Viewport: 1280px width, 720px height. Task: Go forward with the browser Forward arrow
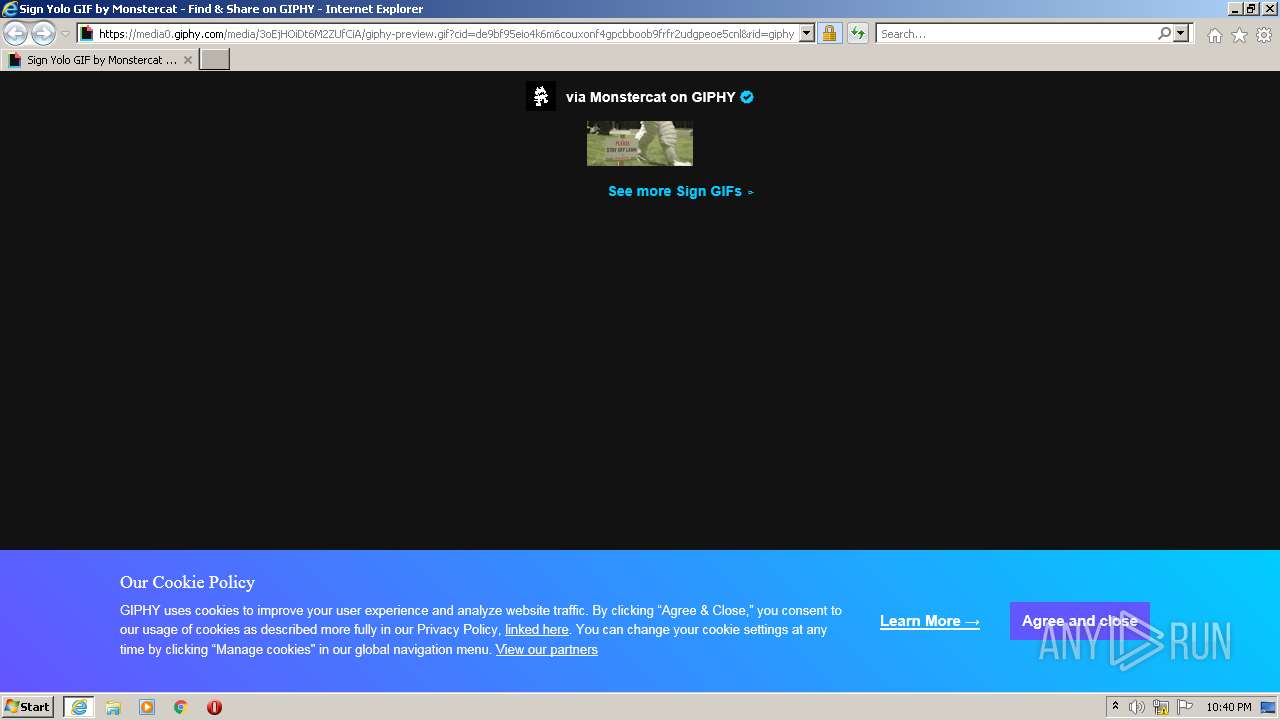(x=43, y=33)
